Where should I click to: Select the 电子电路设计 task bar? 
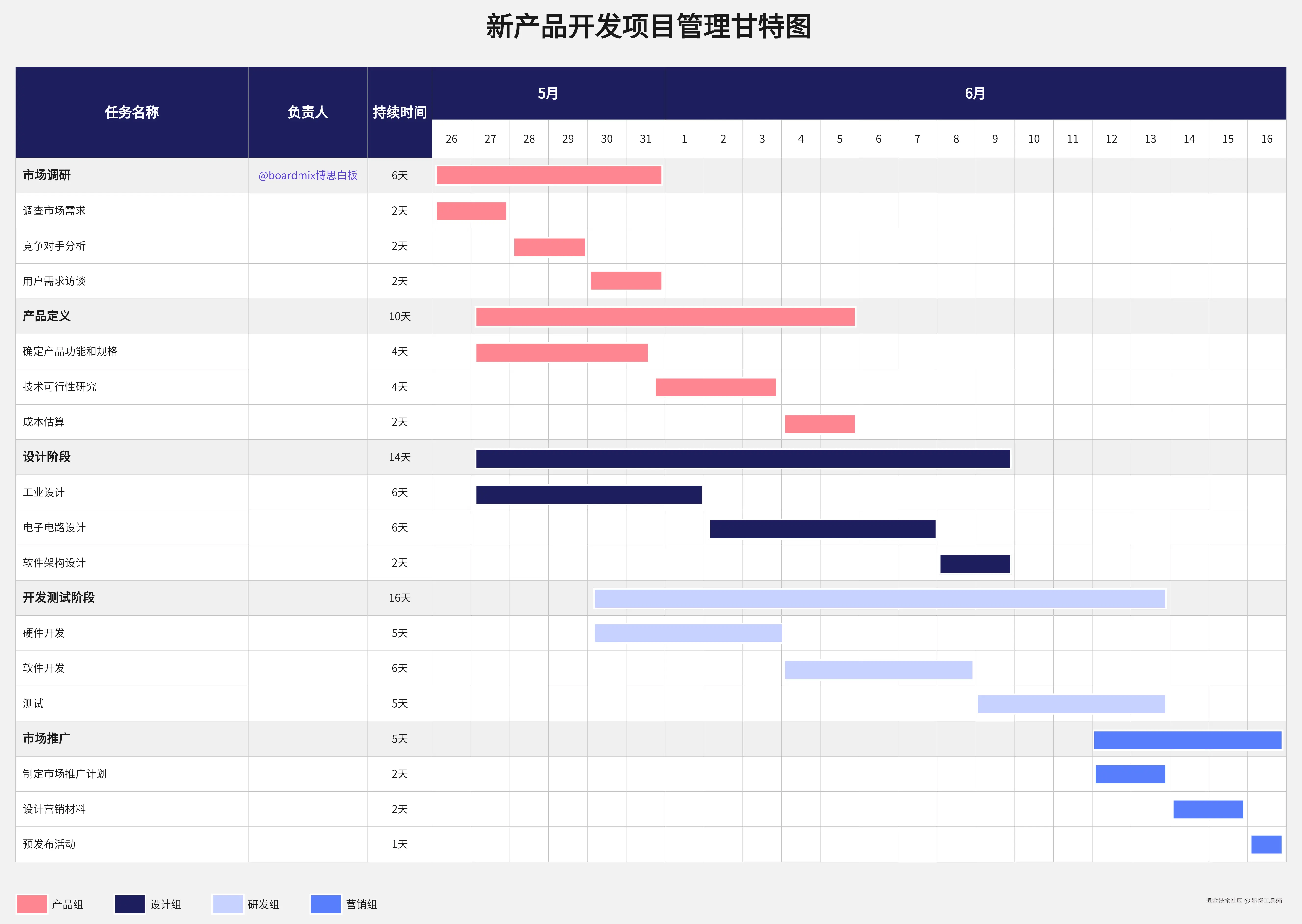click(x=823, y=529)
